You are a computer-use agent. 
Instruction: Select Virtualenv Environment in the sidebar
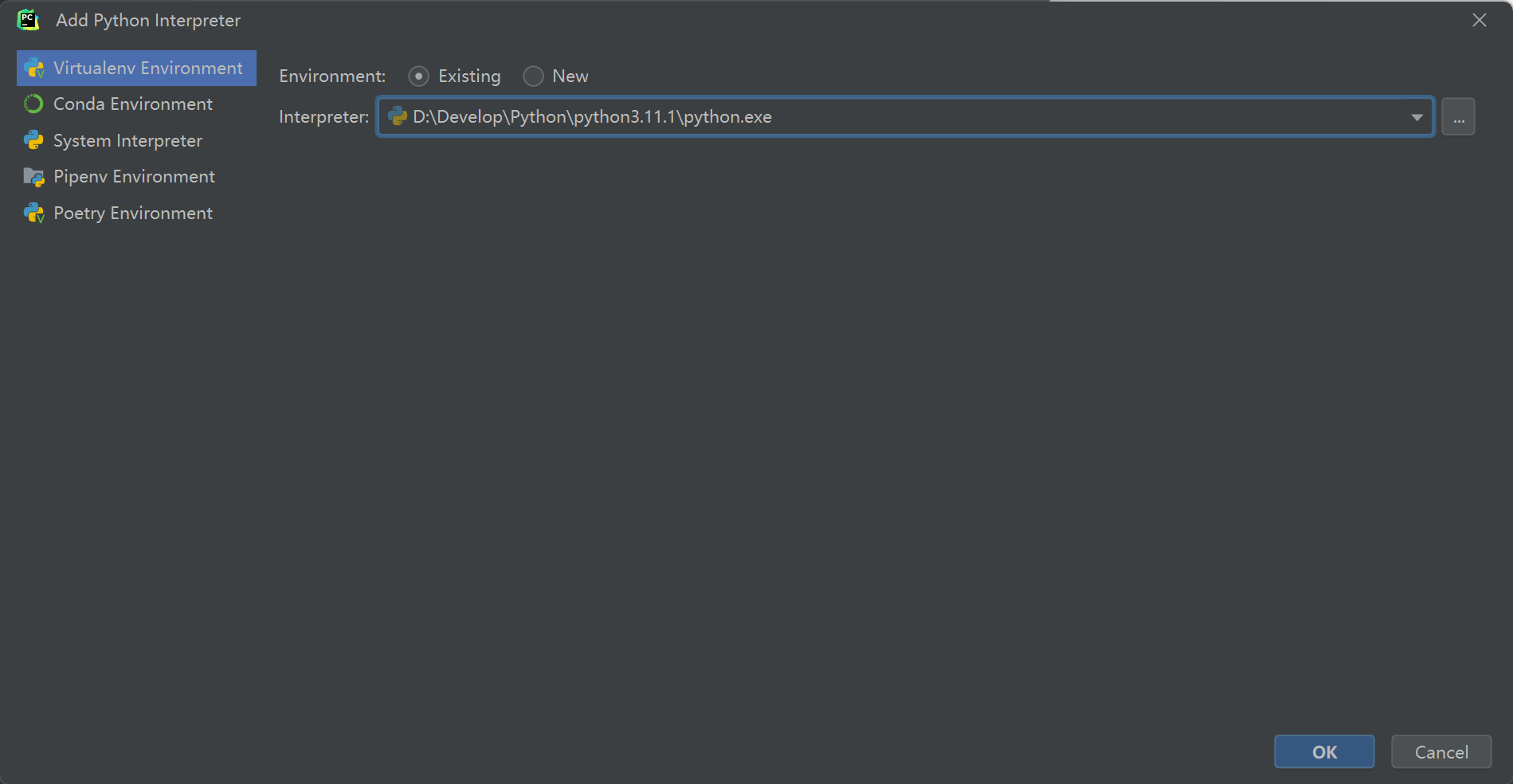coord(136,68)
